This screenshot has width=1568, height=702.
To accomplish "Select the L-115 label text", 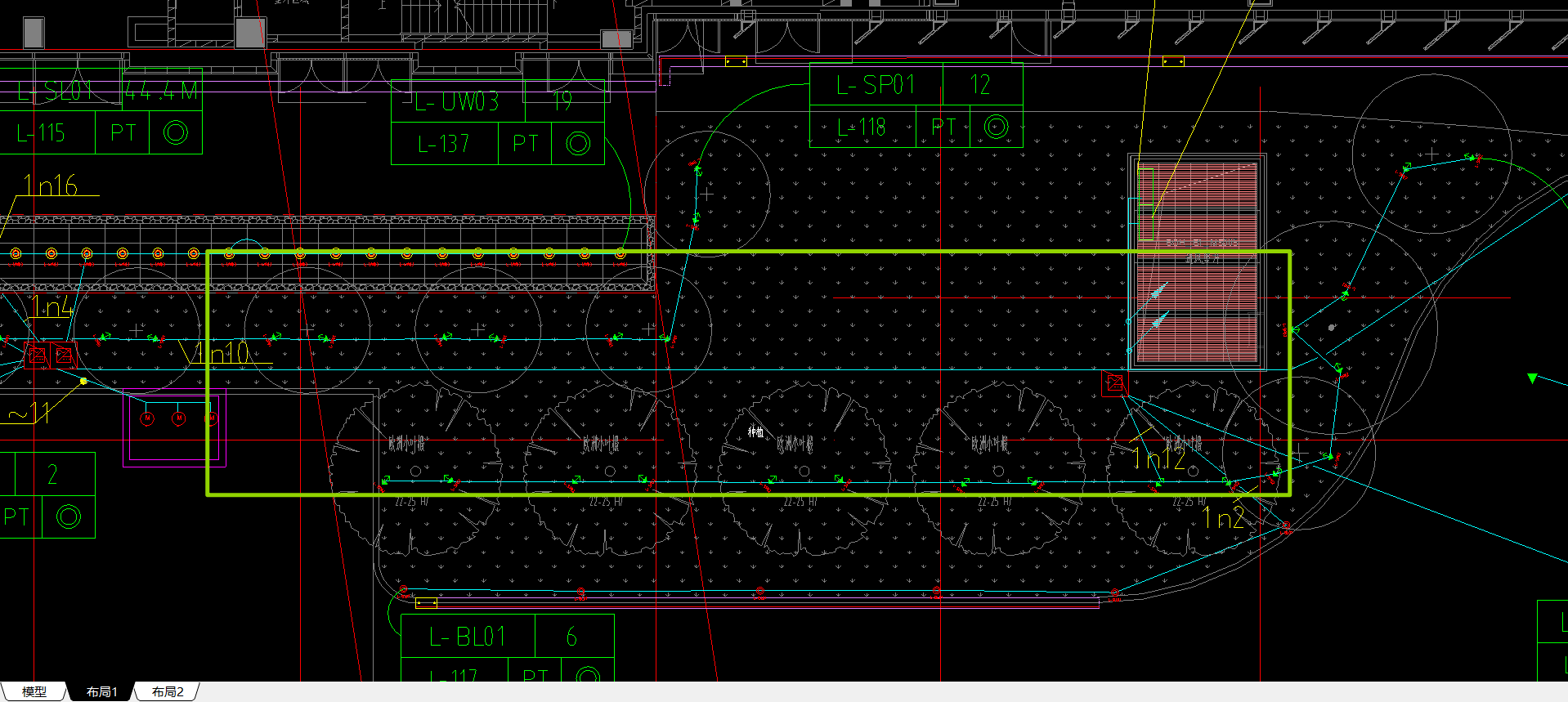I will point(41,132).
